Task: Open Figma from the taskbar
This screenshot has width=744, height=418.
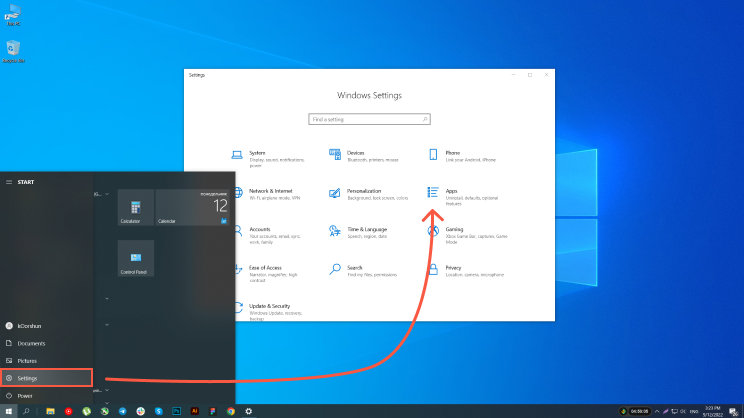Action: (x=213, y=411)
